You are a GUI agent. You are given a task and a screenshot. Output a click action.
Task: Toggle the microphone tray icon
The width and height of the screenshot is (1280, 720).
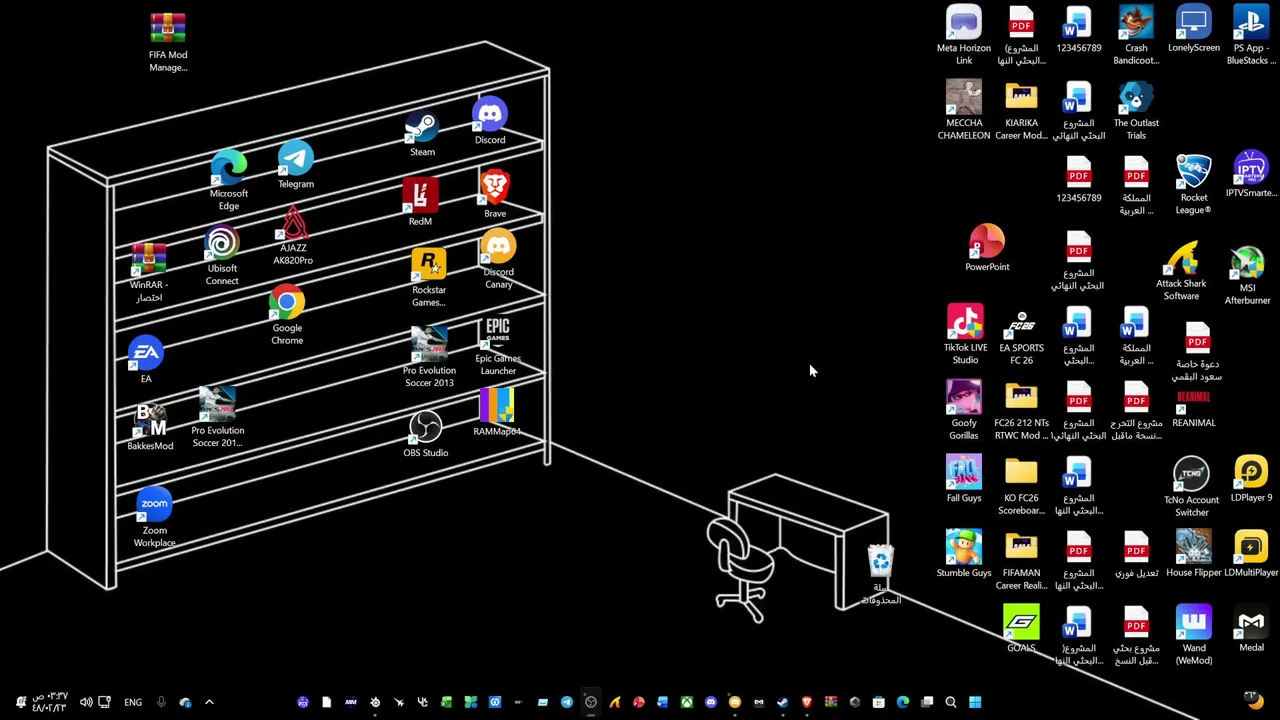click(x=161, y=702)
